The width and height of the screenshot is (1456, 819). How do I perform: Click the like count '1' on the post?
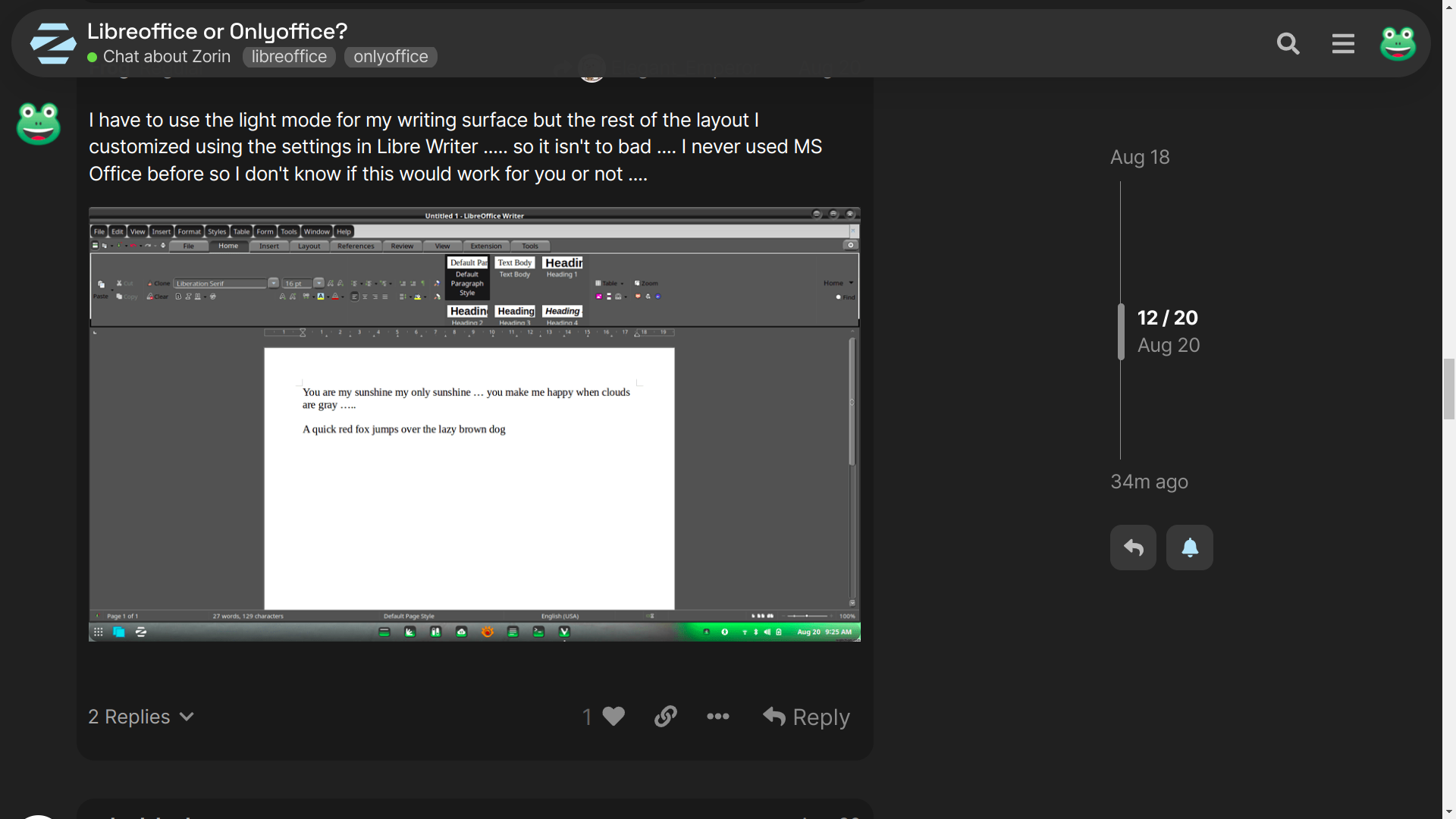[x=586, y=717]
